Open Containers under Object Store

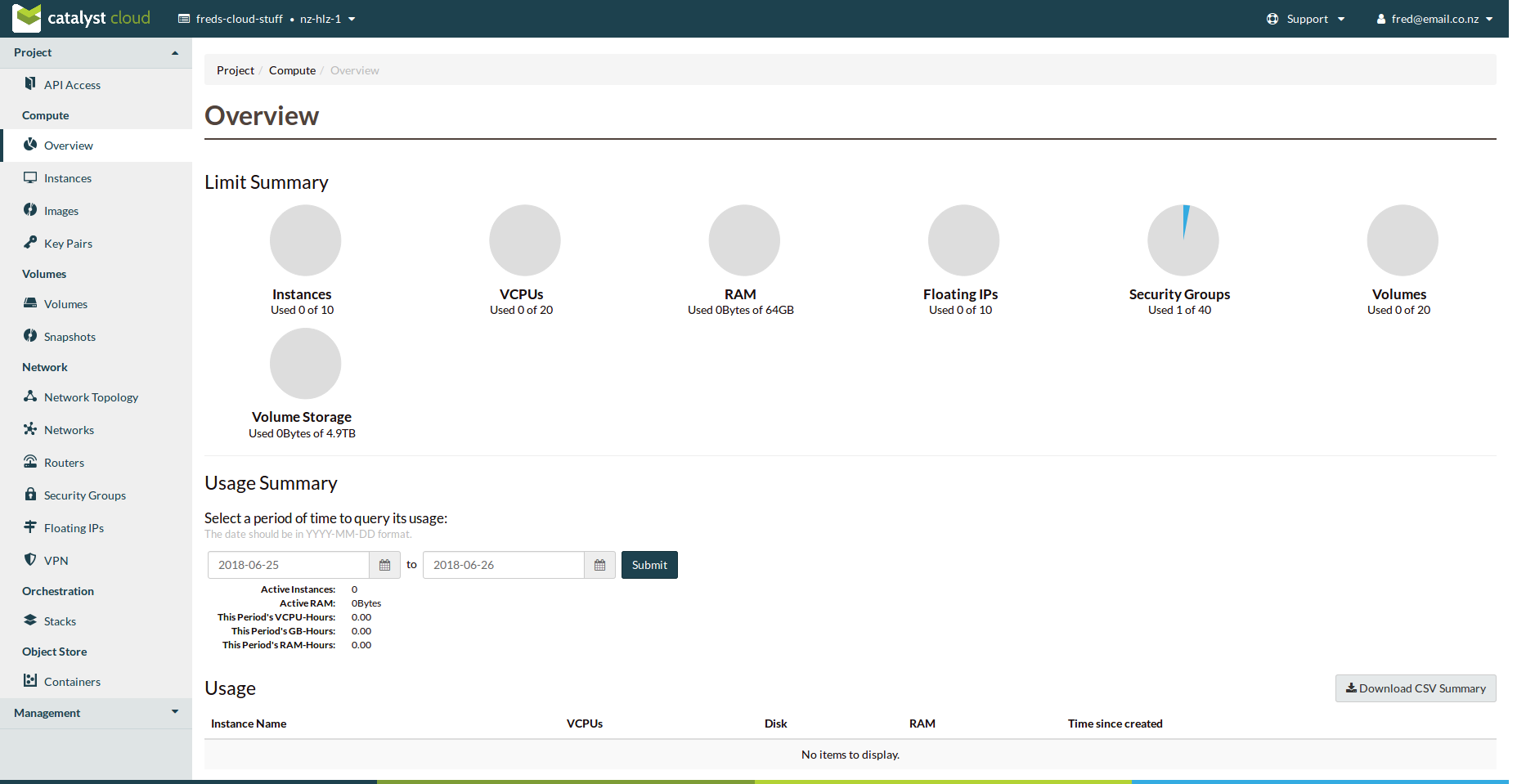coord(72,682)
